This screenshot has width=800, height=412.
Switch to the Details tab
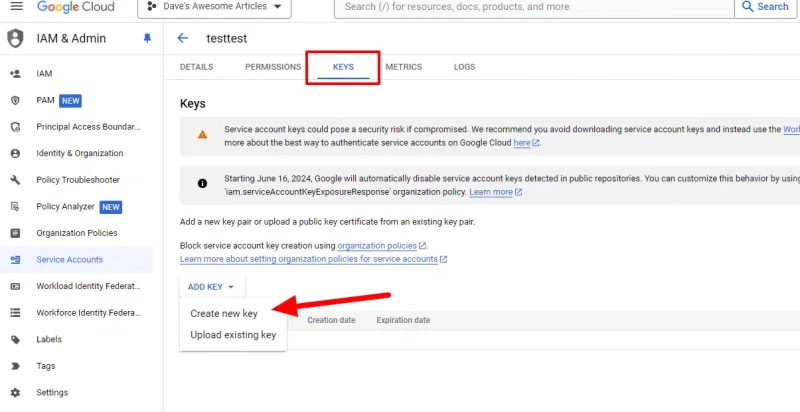[196, 67]
